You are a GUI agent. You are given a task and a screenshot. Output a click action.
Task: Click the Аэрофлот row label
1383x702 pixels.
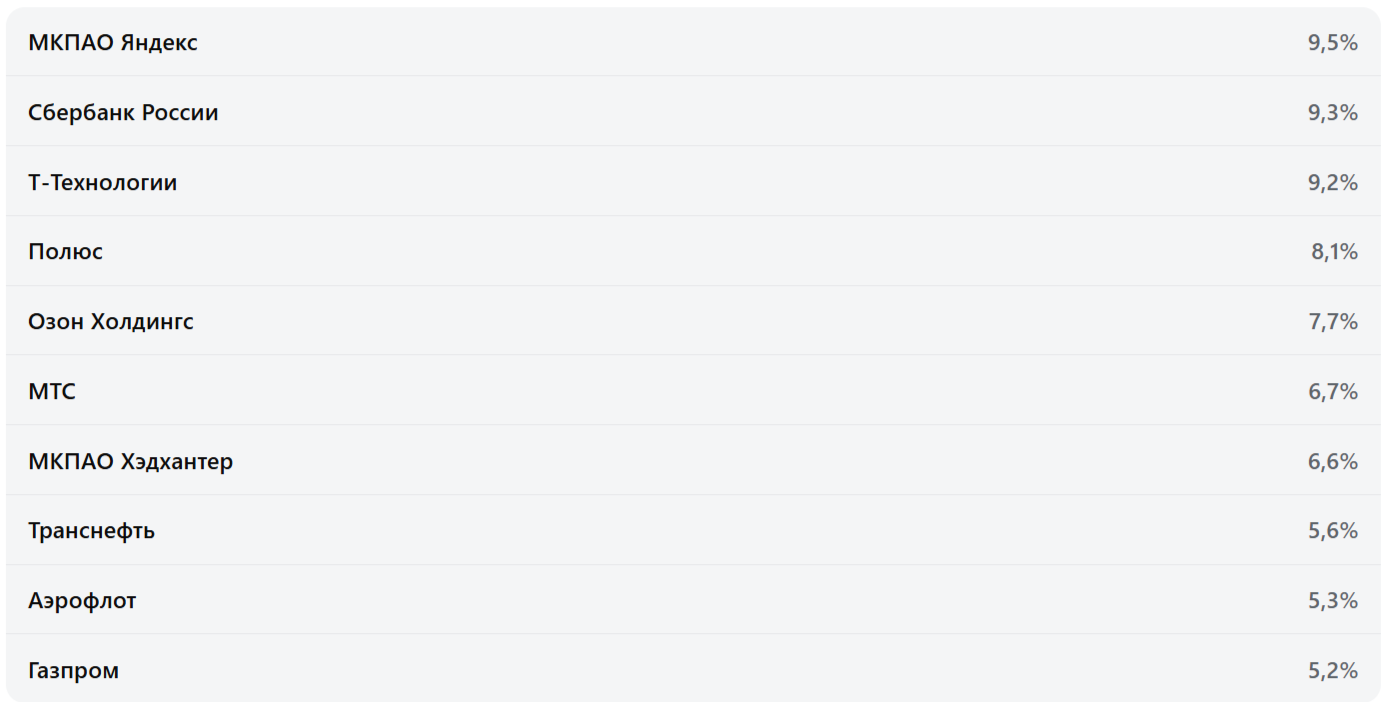pos(82,601)
